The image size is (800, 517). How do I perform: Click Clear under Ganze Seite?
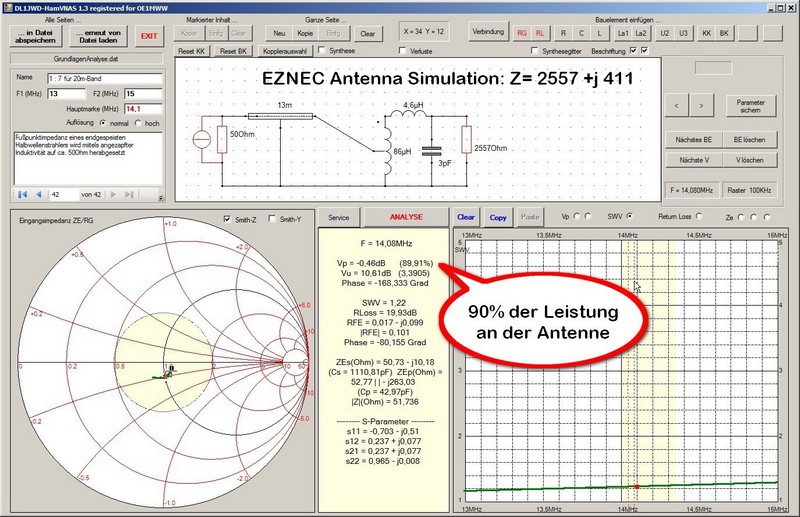367,34
